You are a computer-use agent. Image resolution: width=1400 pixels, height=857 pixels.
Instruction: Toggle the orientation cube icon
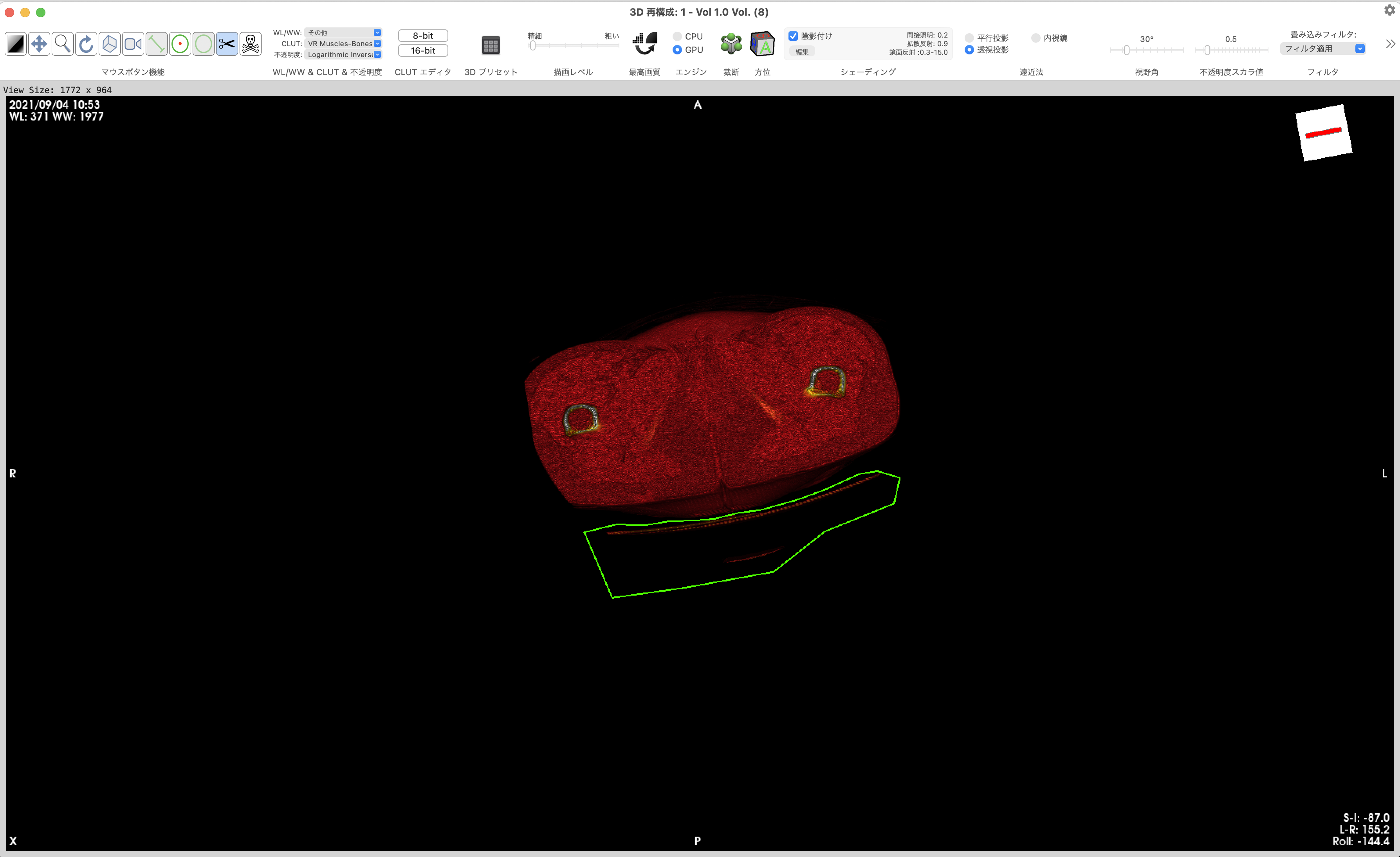pyautogui.click(x=762, y=44)
